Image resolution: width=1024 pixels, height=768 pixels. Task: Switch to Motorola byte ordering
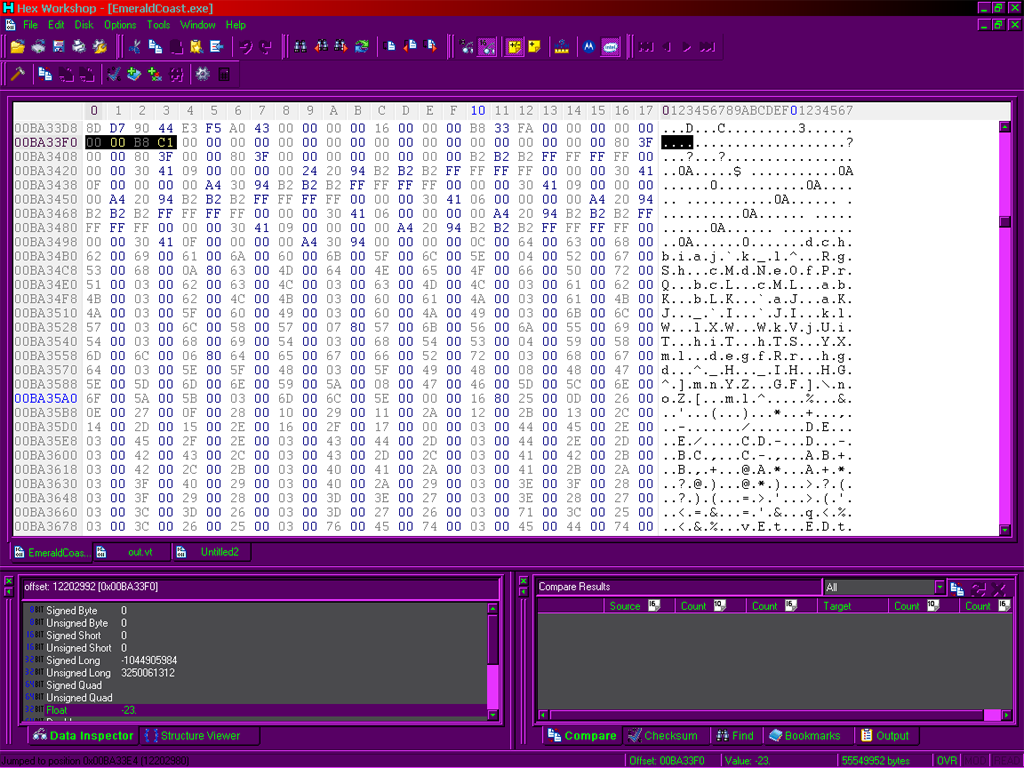589,46
